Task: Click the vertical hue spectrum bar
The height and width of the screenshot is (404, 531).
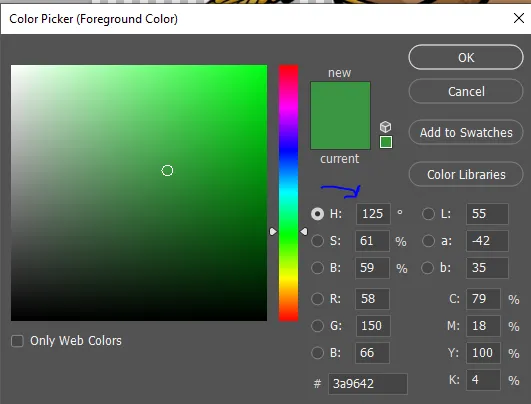Action: tap(288, 193)
